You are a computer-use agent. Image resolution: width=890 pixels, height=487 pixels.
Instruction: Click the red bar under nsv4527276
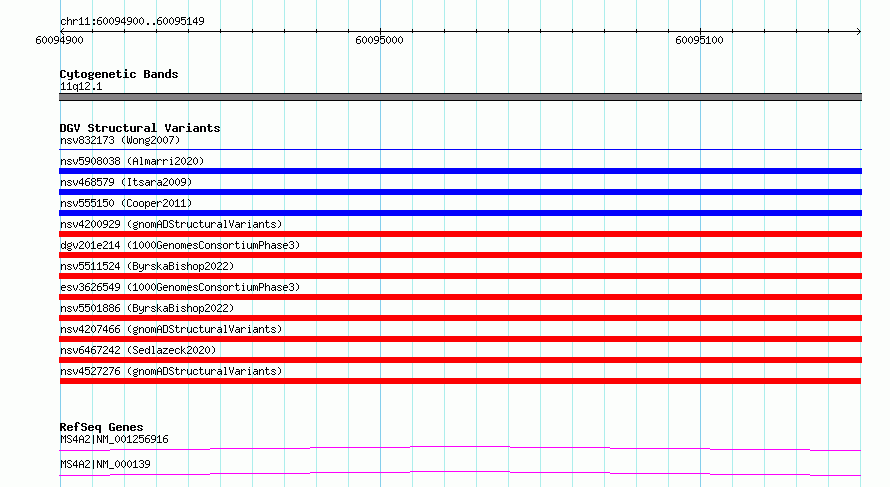point(460,381)
